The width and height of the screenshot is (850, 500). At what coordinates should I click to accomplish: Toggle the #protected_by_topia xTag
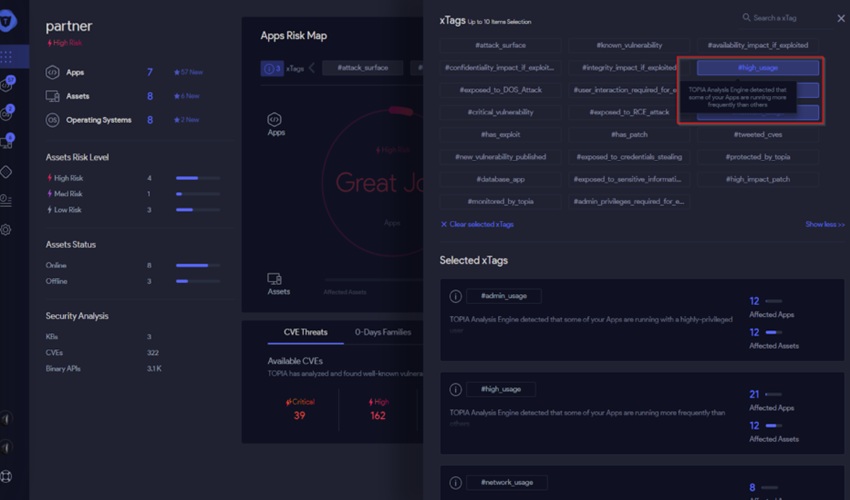pyautogui.click(x=757, y=157)
